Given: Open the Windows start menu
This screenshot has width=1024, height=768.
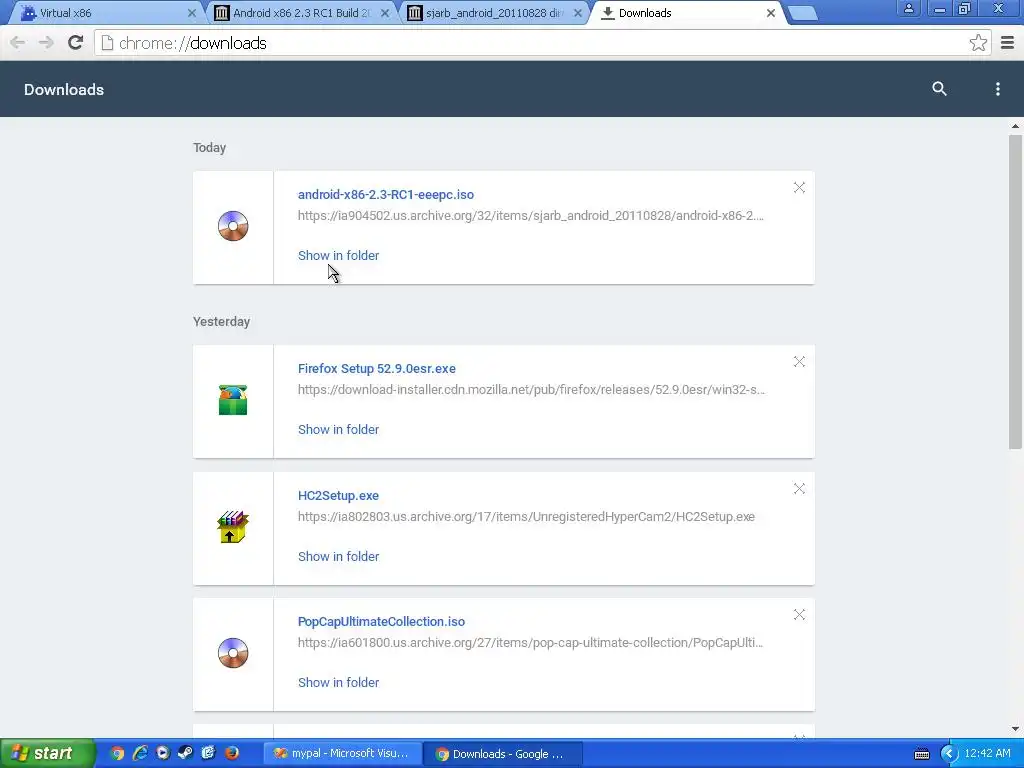Looking at the screenshot, I should point(47,753).
